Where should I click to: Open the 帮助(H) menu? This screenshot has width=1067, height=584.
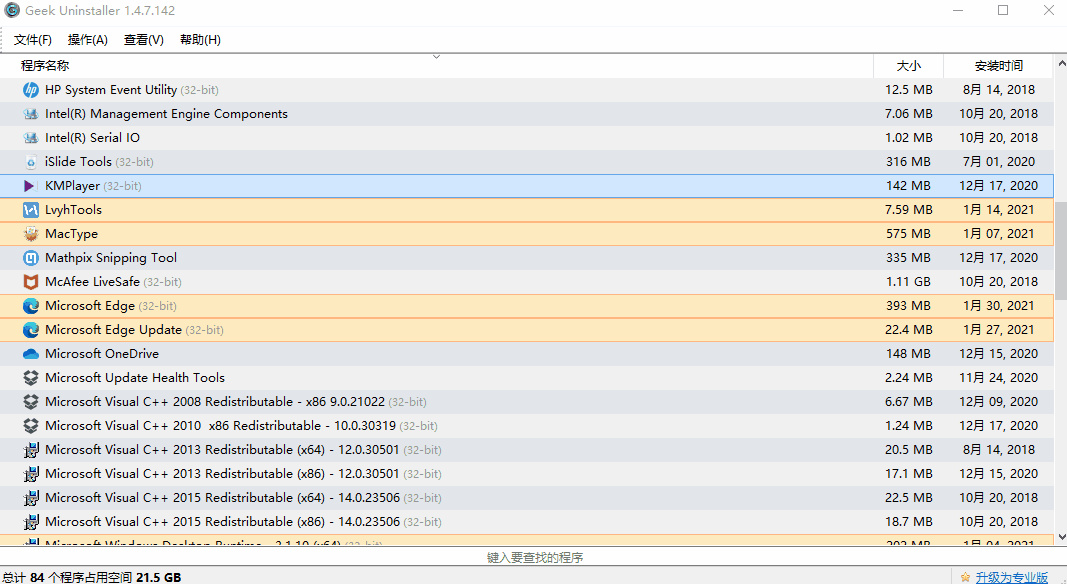(x=200, y=39)
